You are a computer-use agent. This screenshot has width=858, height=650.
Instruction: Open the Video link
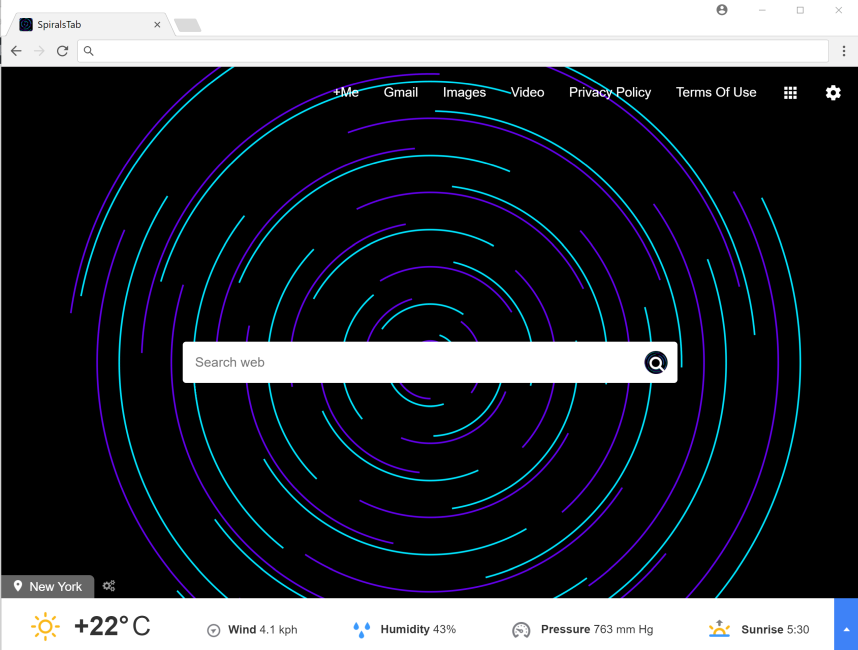pyautogui.click(x=527, y=92)
